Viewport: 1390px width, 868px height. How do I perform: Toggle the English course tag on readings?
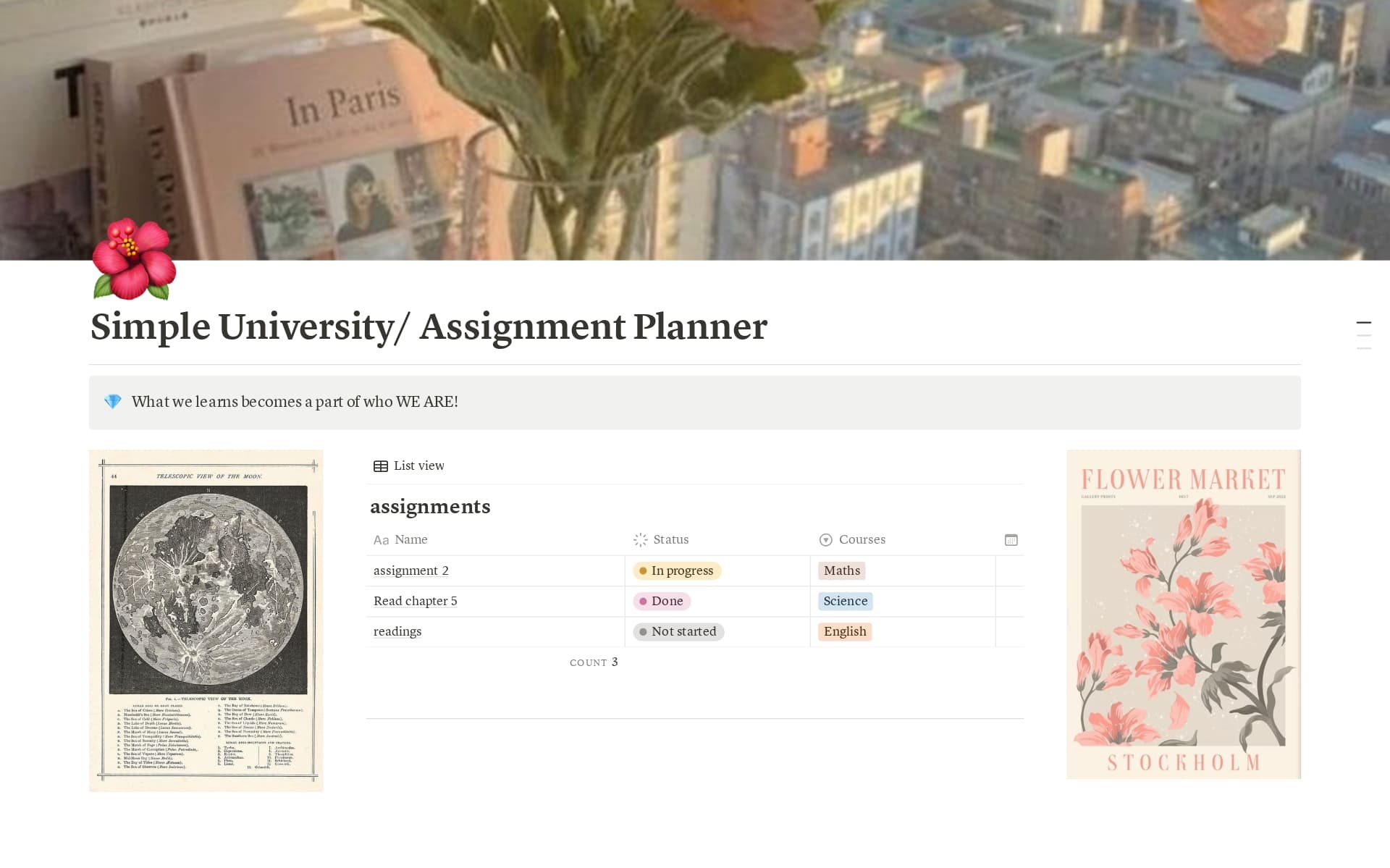coord(844,631)
